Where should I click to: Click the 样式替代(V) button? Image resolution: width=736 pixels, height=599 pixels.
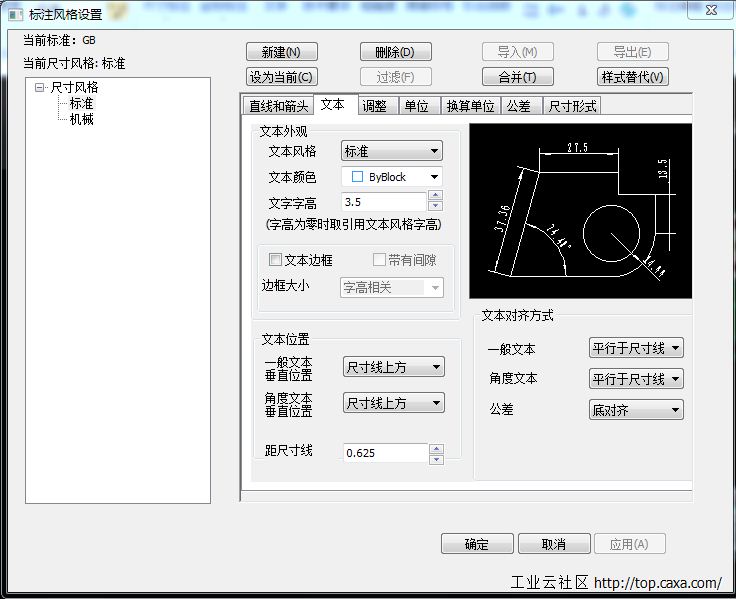point(632,77)
